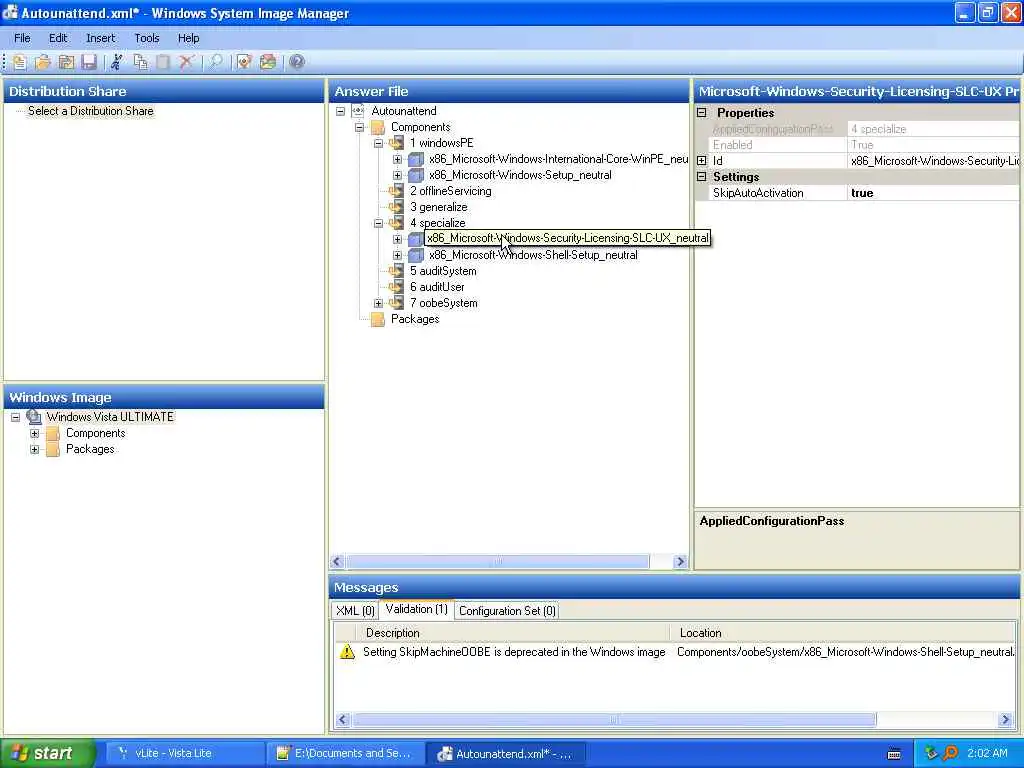1024x768 pixels.
Task: Open the Insert menu
Action: pos(101,38)
